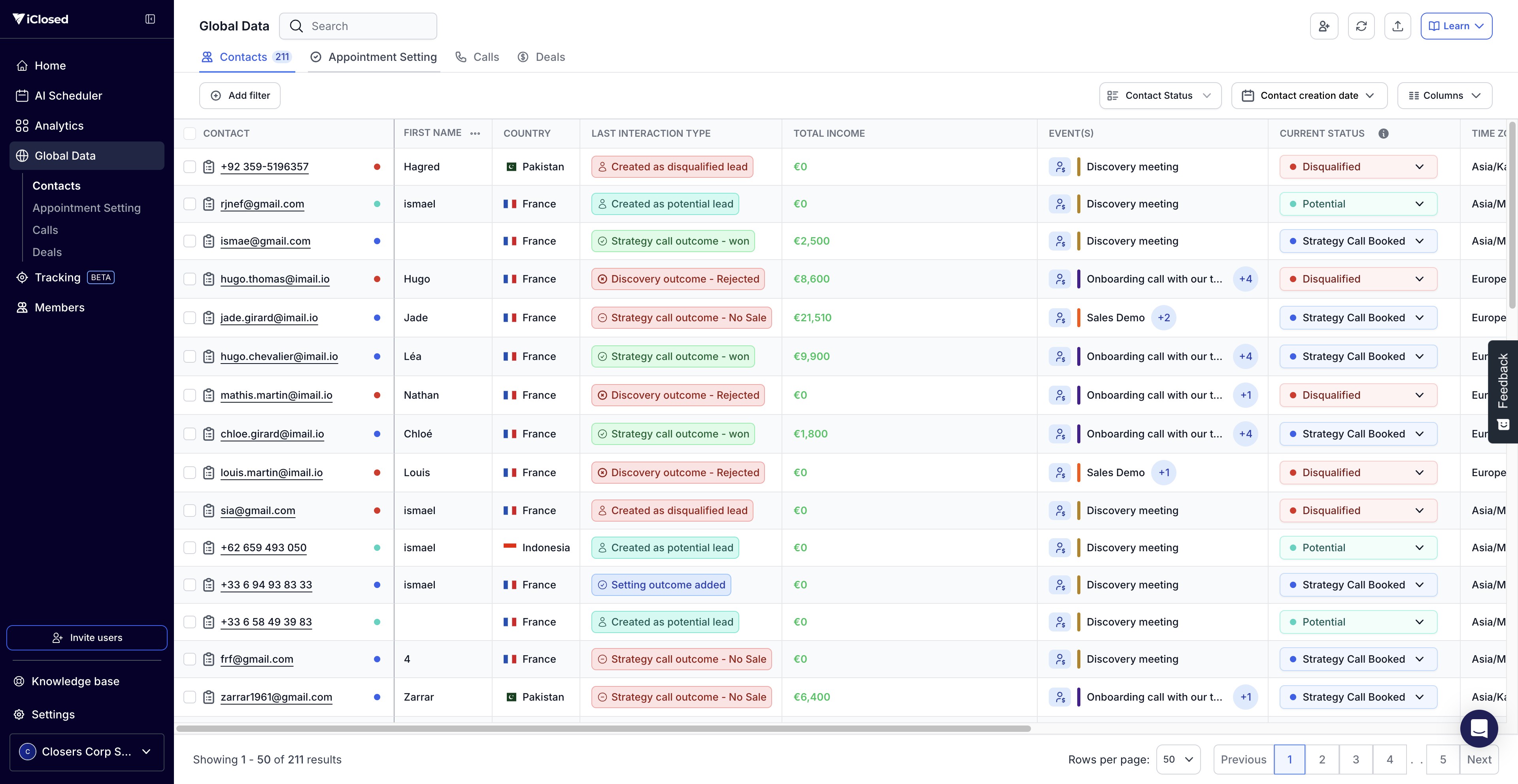1518x784 pixels.
Task: Click Current Status info icon
Action: [1384, 133]
